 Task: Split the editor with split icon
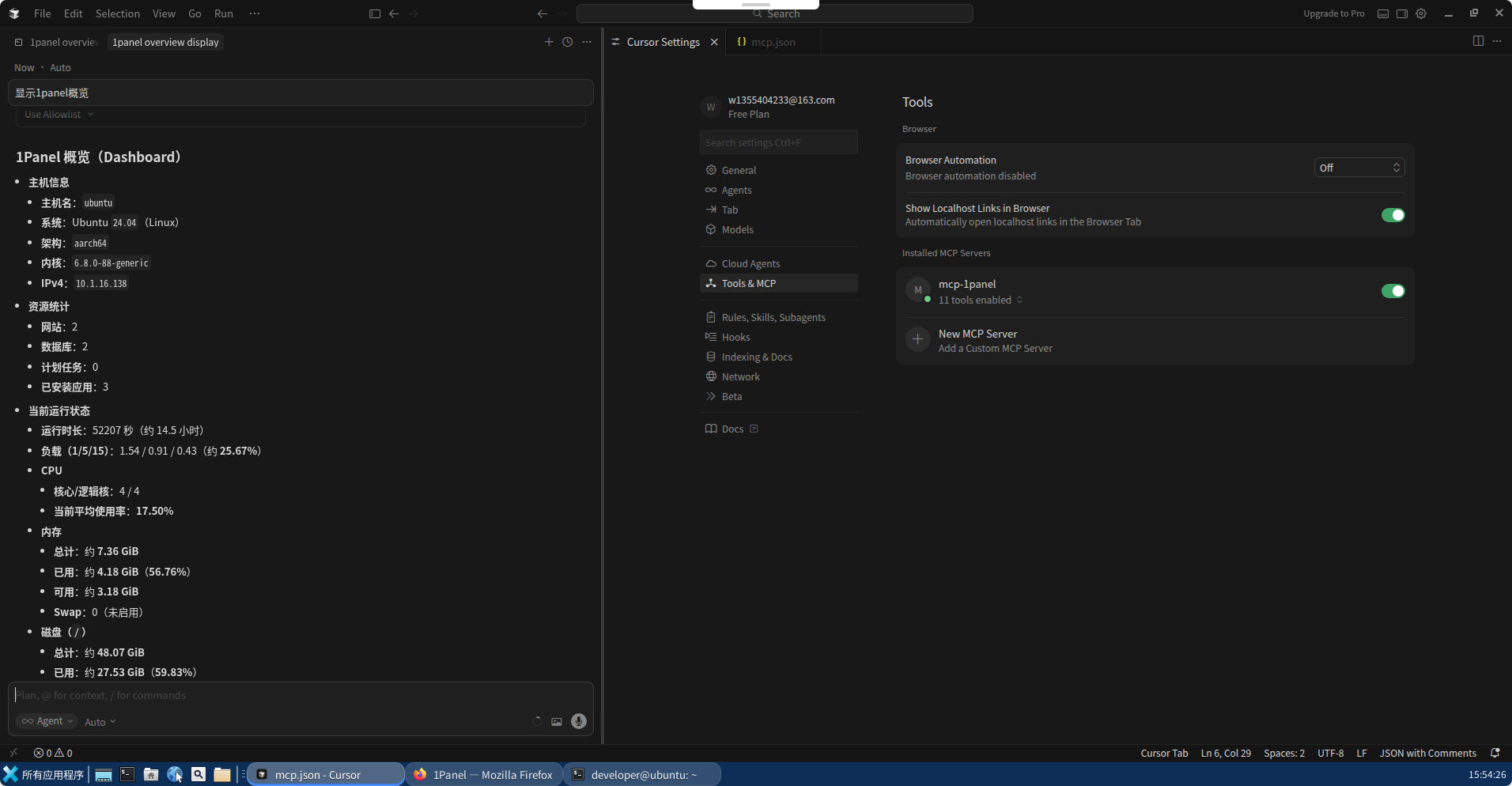click(x=1478, y=41)
